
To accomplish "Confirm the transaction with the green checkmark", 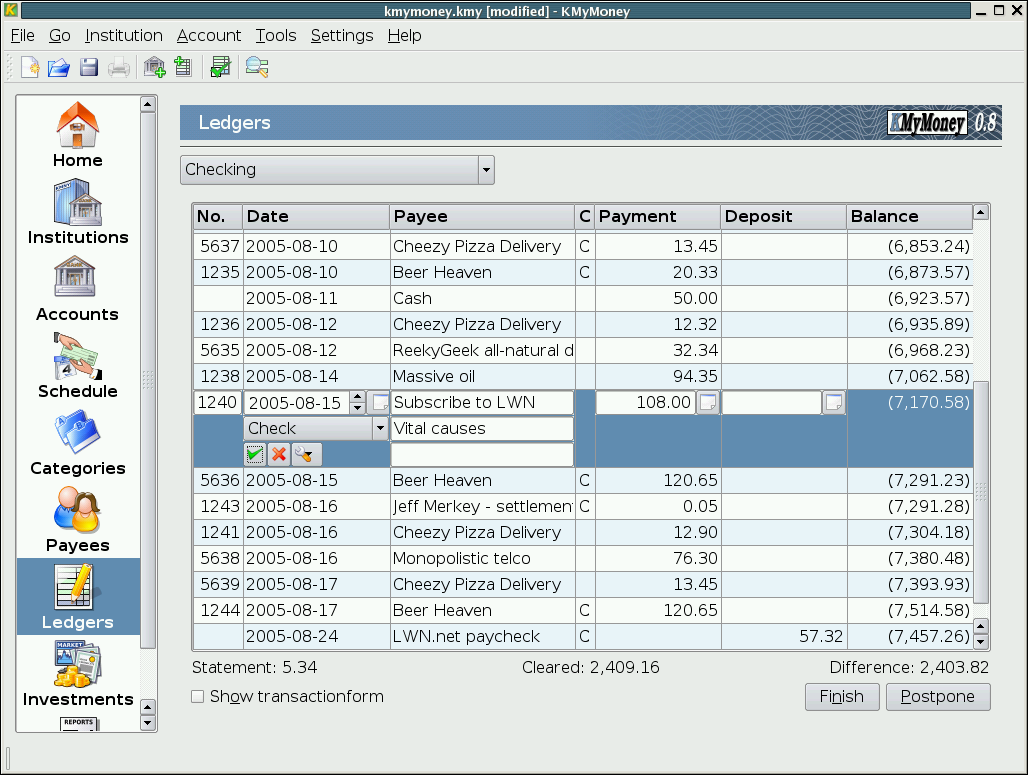I will pyautogui.click(x=255, y=455).
